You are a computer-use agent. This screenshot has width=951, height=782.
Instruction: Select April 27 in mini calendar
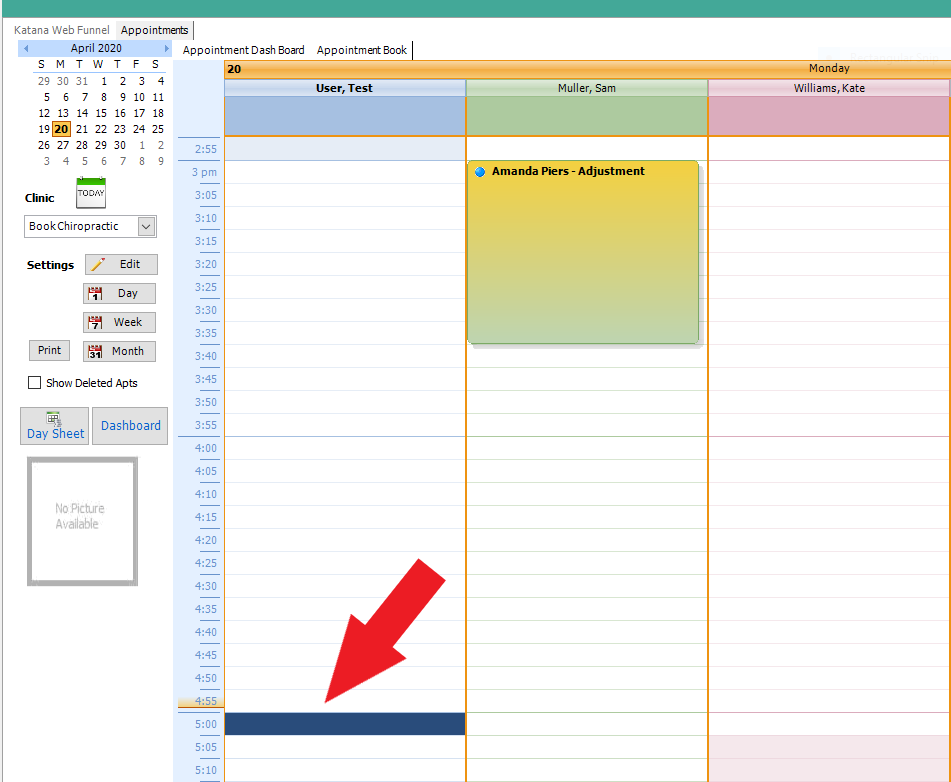tap(62, 145)
